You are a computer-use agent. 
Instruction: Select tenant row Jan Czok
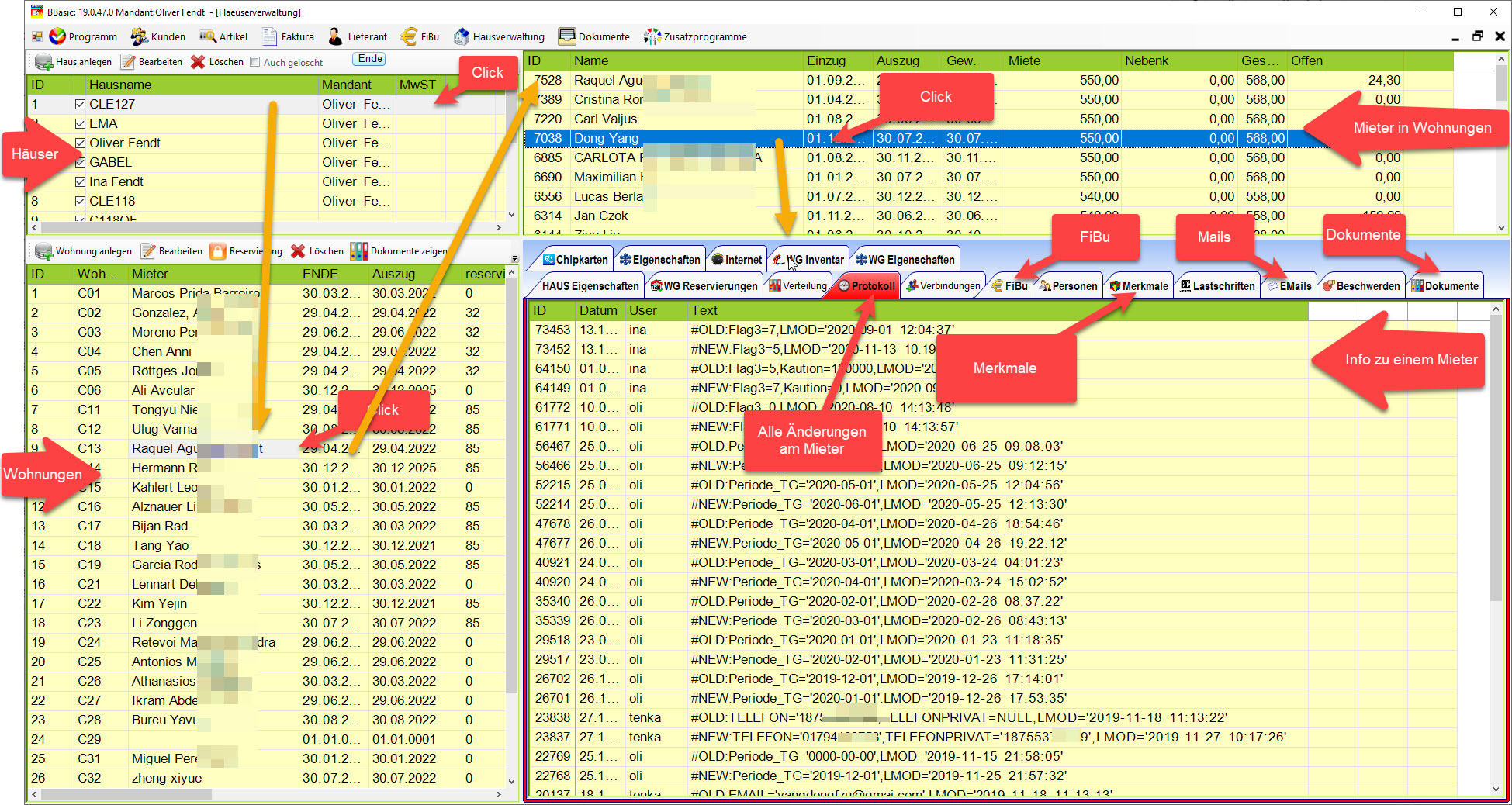[988, 216]
